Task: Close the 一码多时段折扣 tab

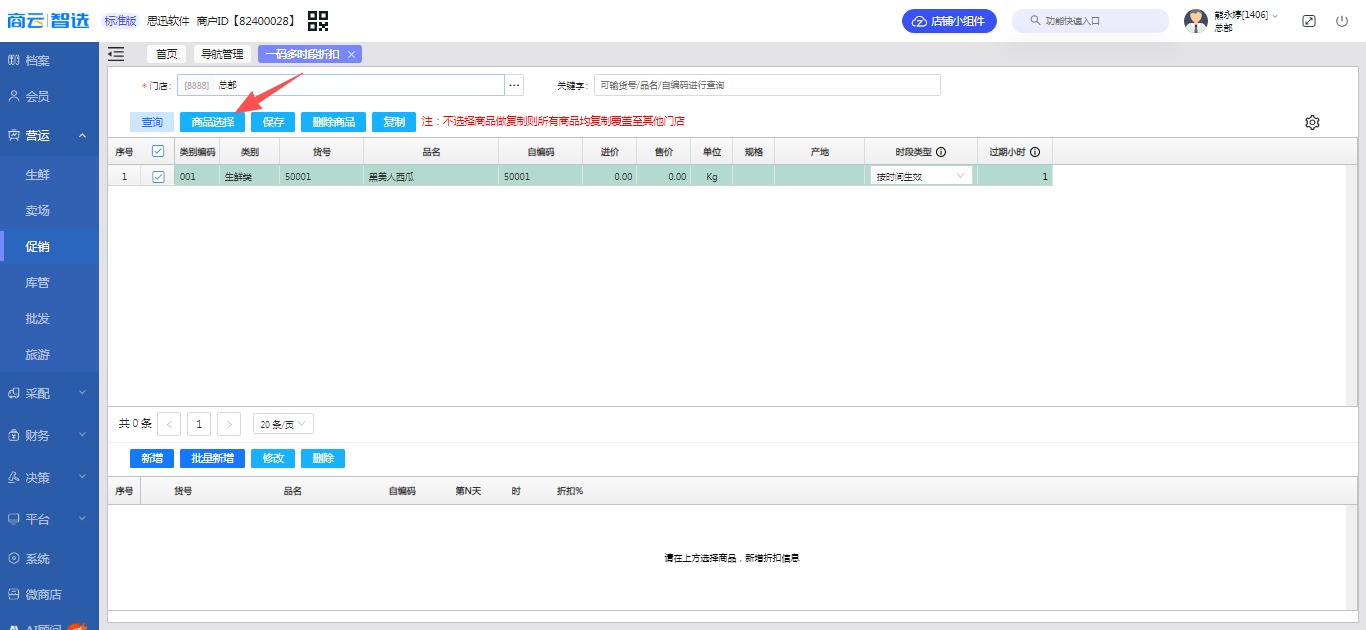Action: click(x=351, y=54)
